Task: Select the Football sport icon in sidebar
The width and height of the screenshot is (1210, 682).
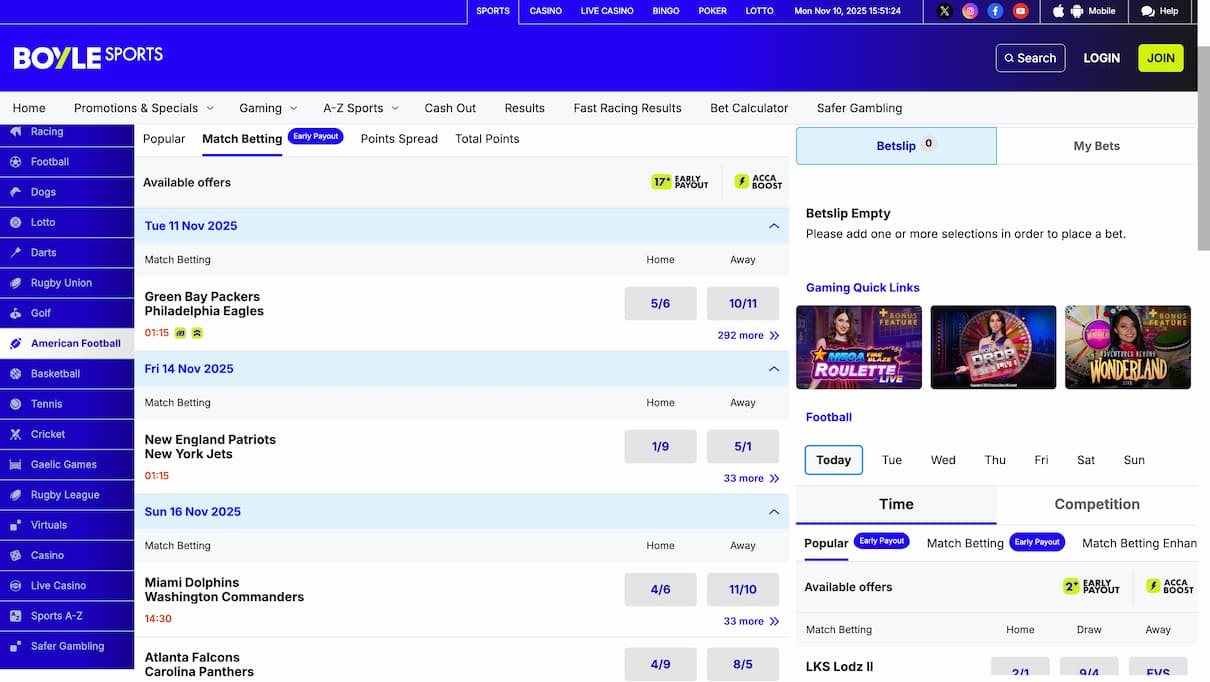Action: pos(17,161)
